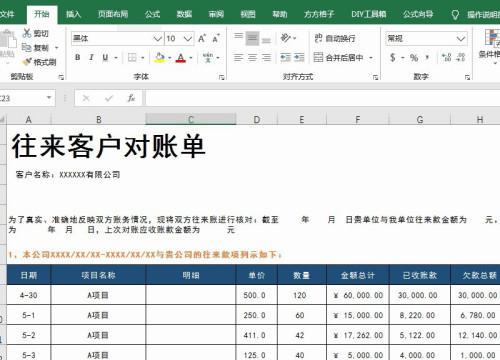500x360 pixels.
Task: Open alignment settings dialog launcher
Action: click(375, 77)
